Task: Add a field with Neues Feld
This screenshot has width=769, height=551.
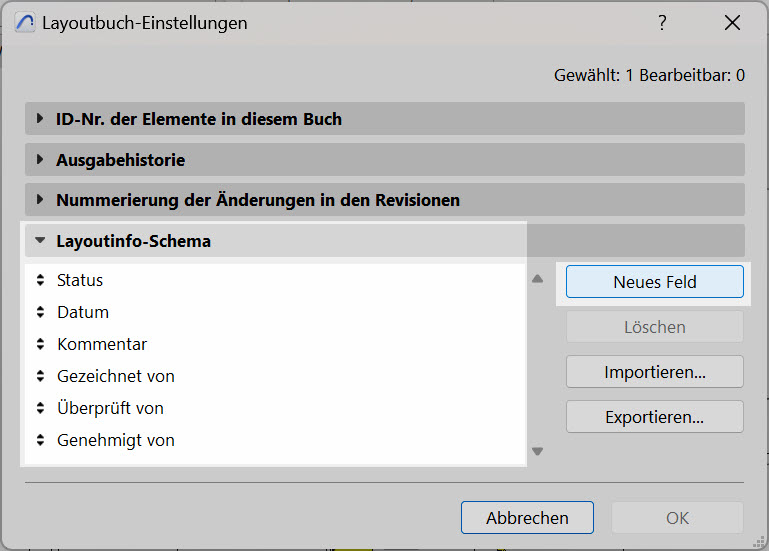Action: click(655, 282)
